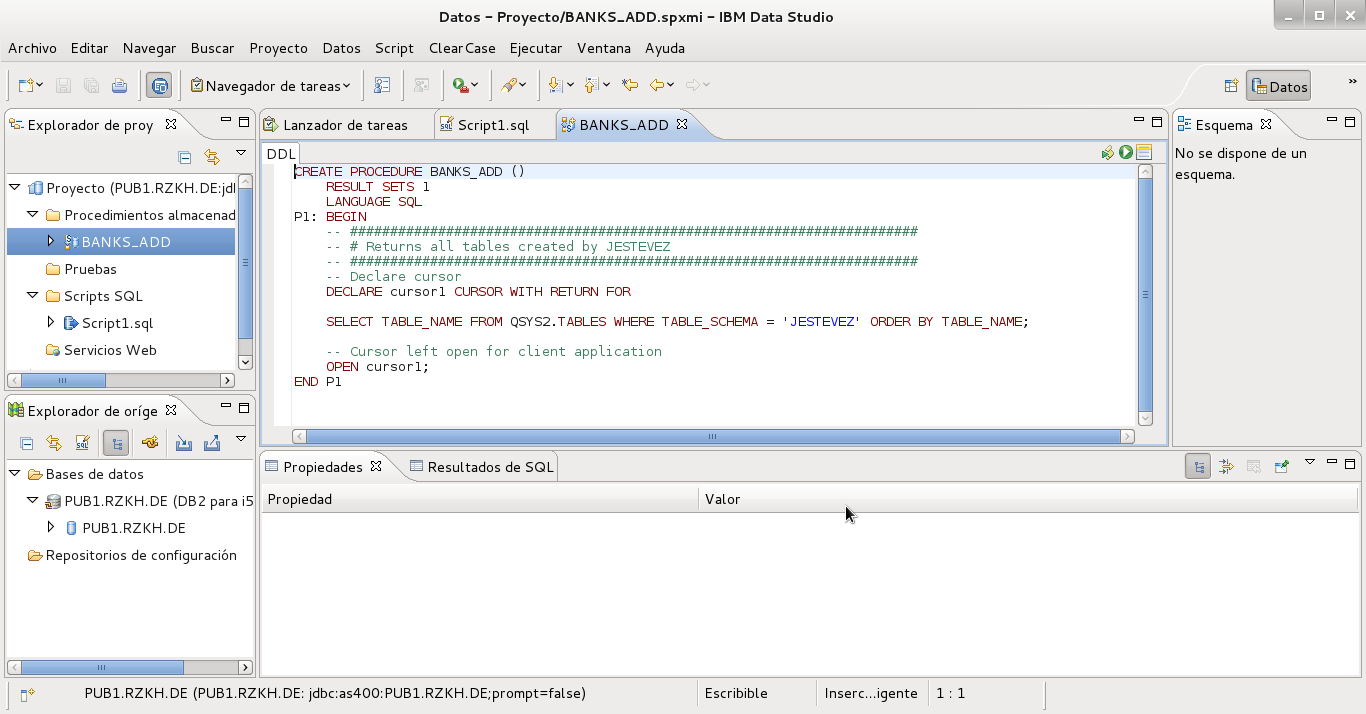Toggle link-with-editor arrows icon in data source explorer
Image resolution: width=1366 pixels, height=714 pixels.
point(55,443)
